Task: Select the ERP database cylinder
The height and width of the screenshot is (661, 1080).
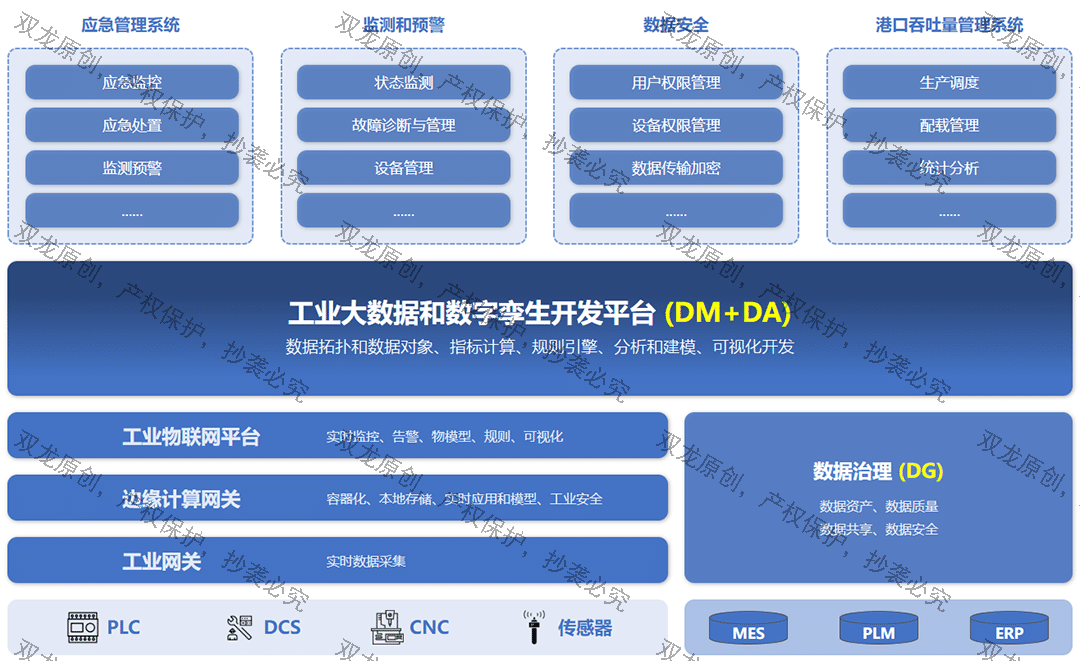Action: tap(1009, 629)
